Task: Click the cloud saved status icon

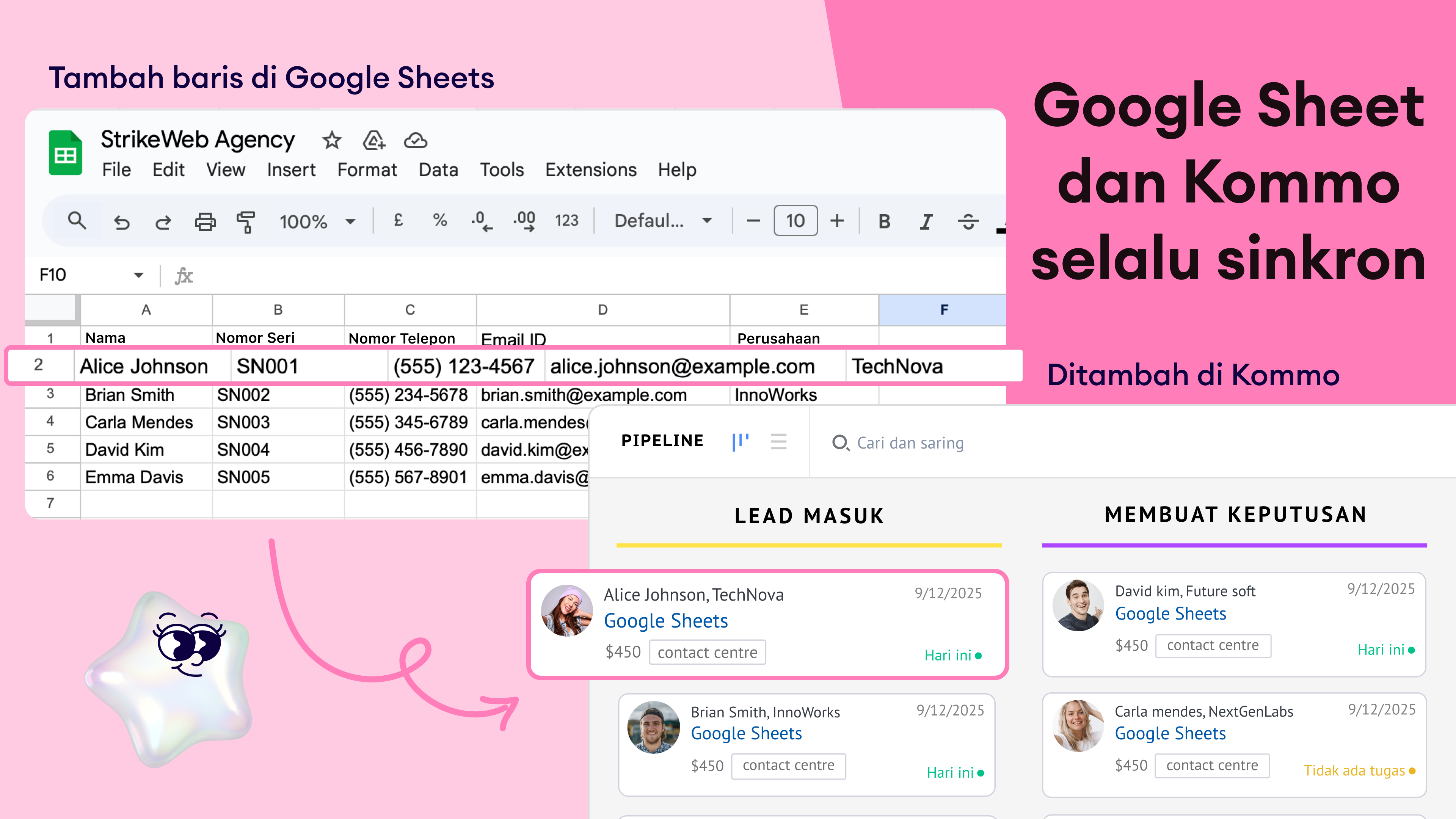Action: coord(416,140)
